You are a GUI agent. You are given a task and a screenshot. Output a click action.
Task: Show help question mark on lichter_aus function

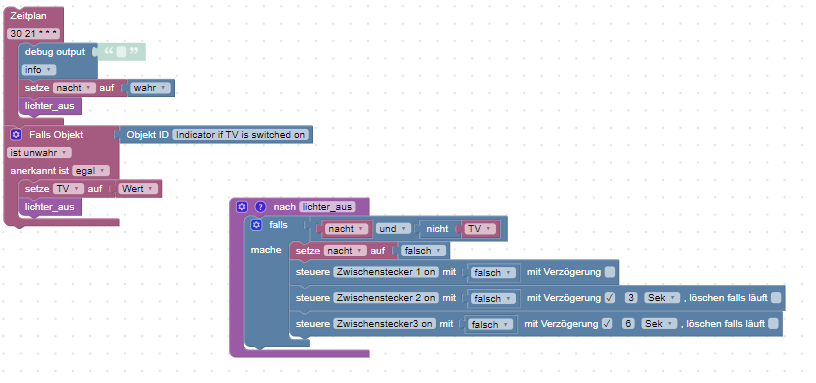coord(260,207)
